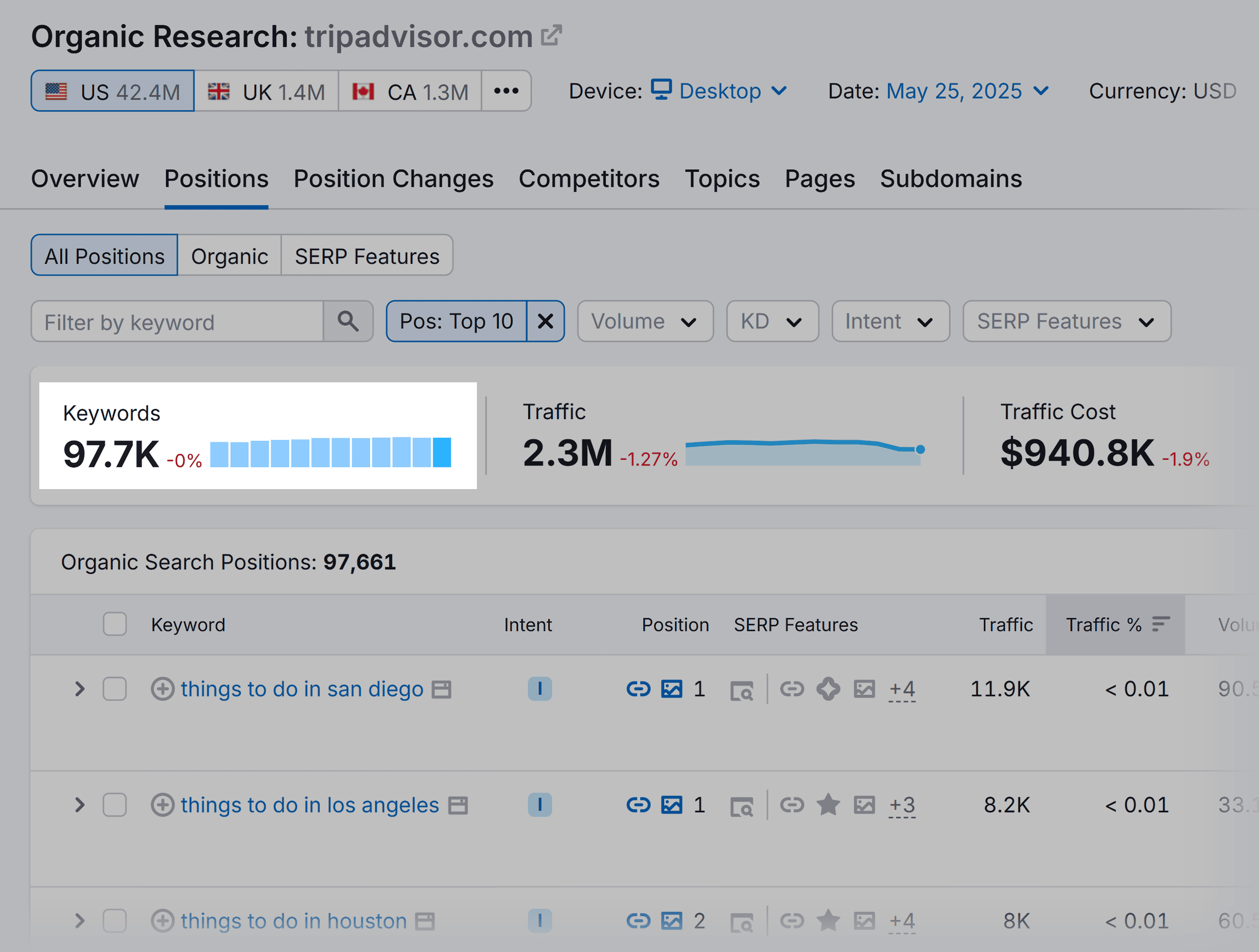Tick the los angeles row checkbox
Image resolution: width=1259 pixels, height=952 pixels.
coord(115,805)
